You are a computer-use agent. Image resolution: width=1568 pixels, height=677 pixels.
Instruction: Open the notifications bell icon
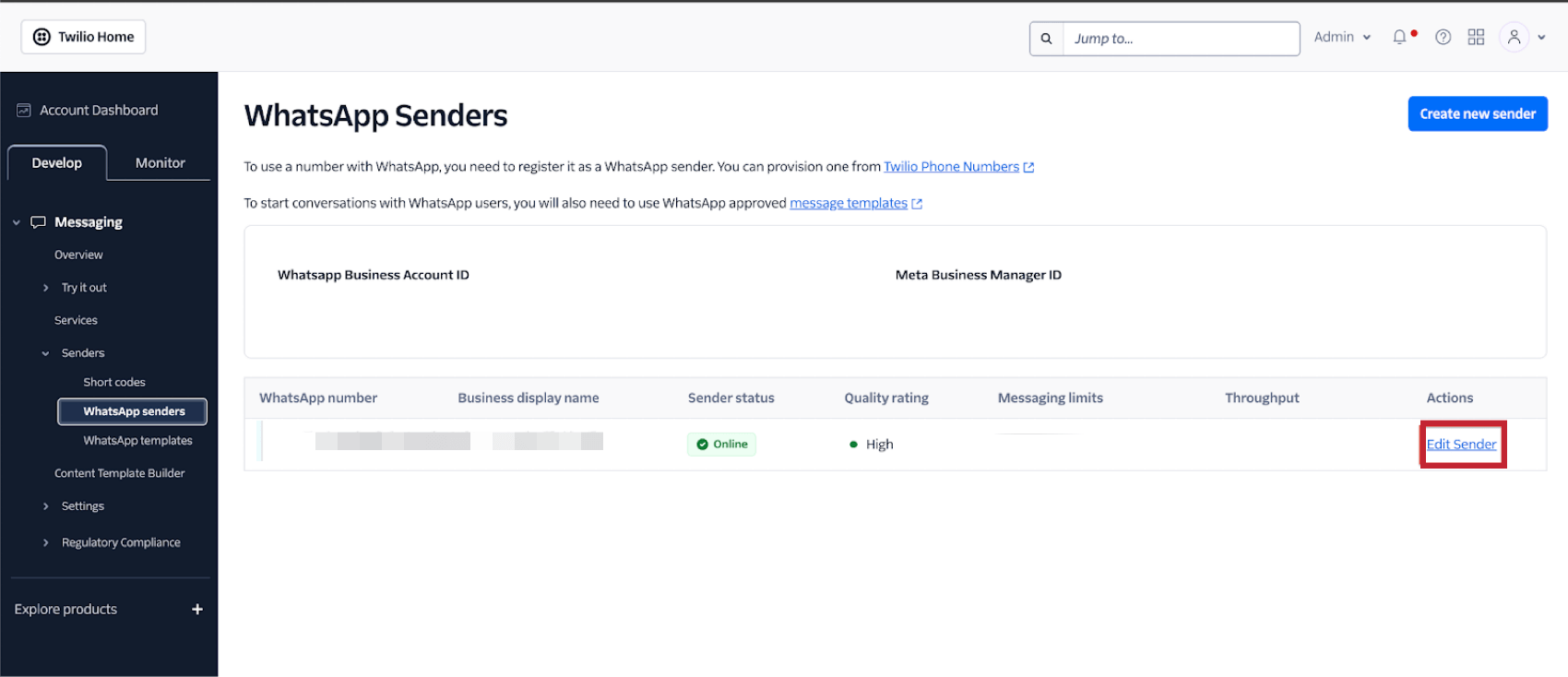pos(1400,36)
